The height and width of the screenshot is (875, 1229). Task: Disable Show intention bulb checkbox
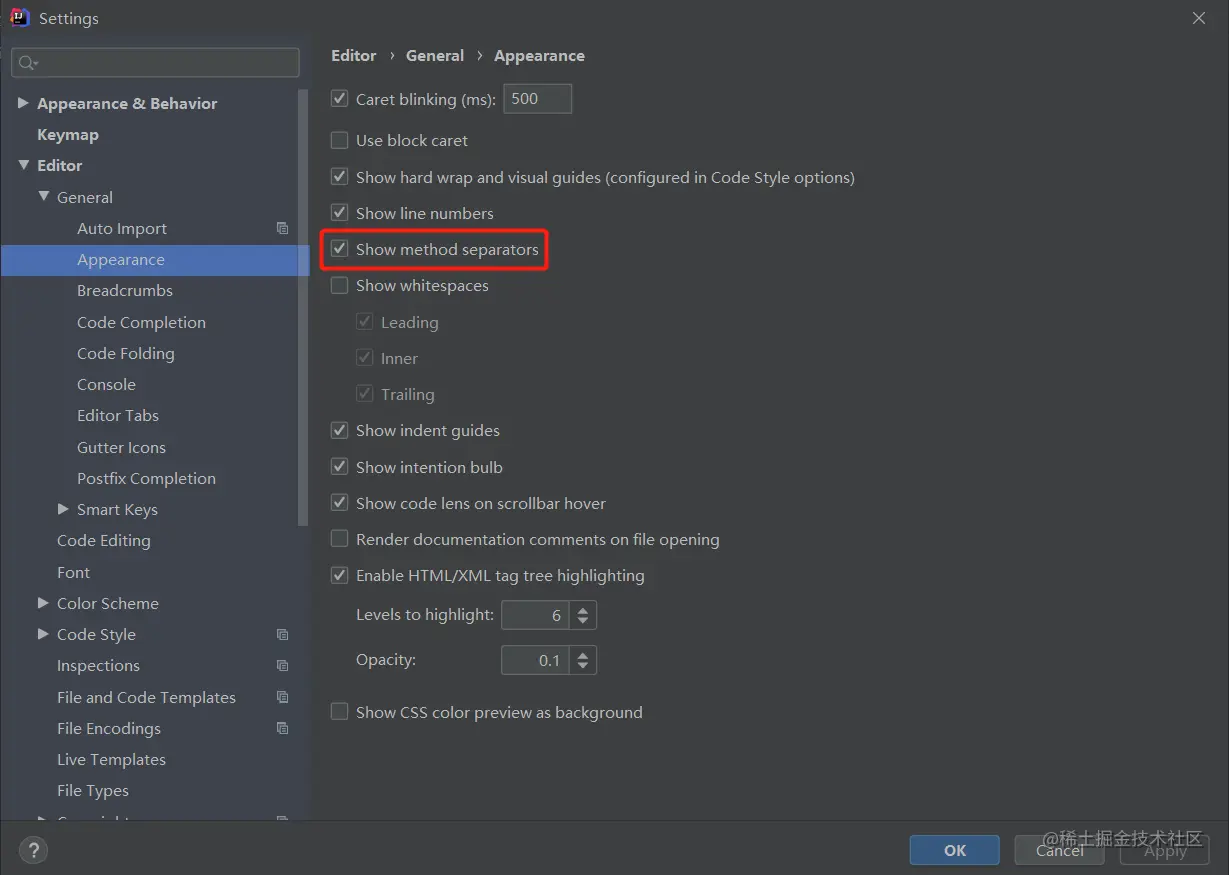(x=339, y=467)
